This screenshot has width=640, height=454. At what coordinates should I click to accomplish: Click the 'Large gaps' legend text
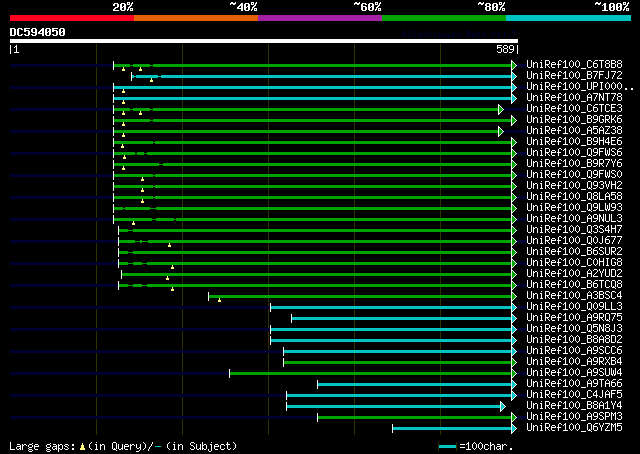[42, 446]
